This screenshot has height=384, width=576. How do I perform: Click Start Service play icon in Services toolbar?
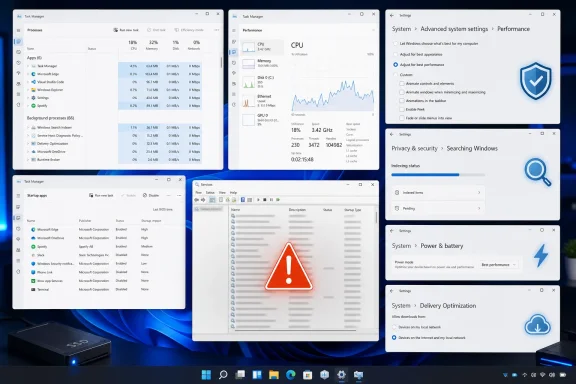(x=258, y=200)
